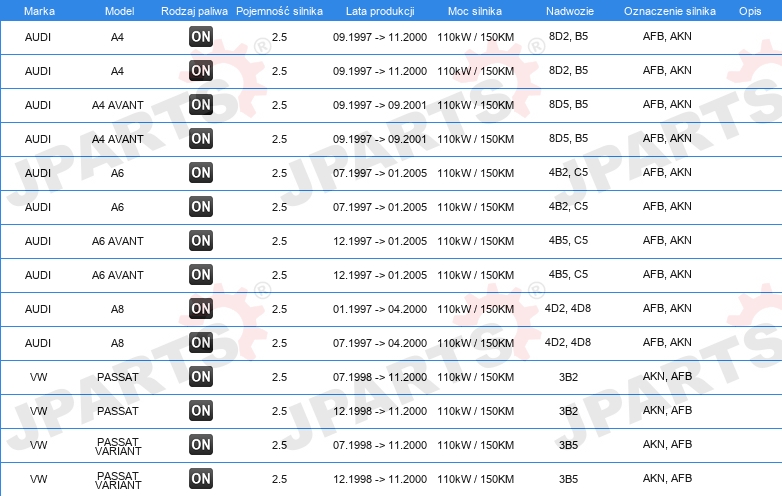782x496 pixels.
Task: Click the Opis column header
Action: pyautogui.click(x=750, y=11)
